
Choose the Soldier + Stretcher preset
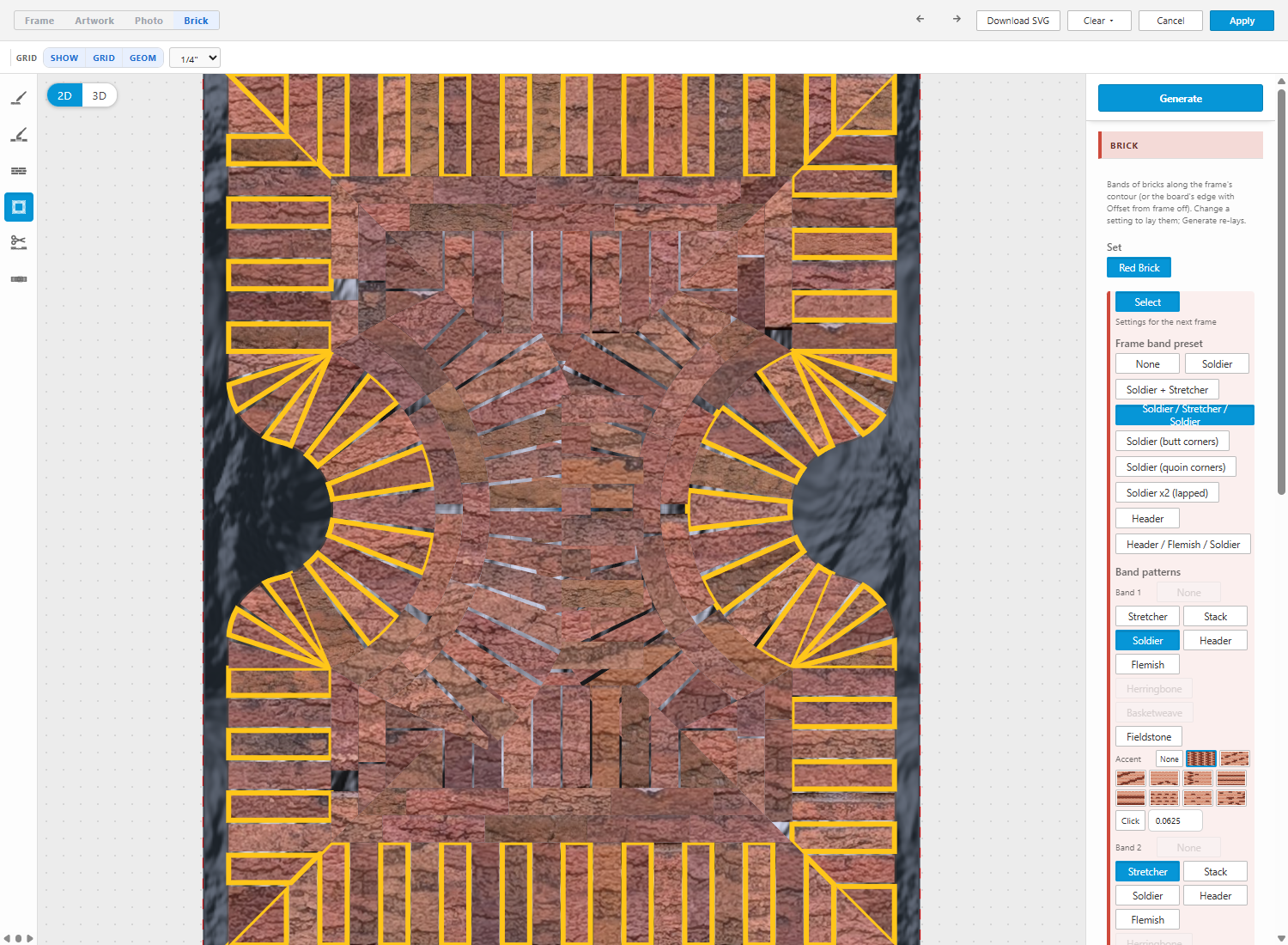(1167, 390)
